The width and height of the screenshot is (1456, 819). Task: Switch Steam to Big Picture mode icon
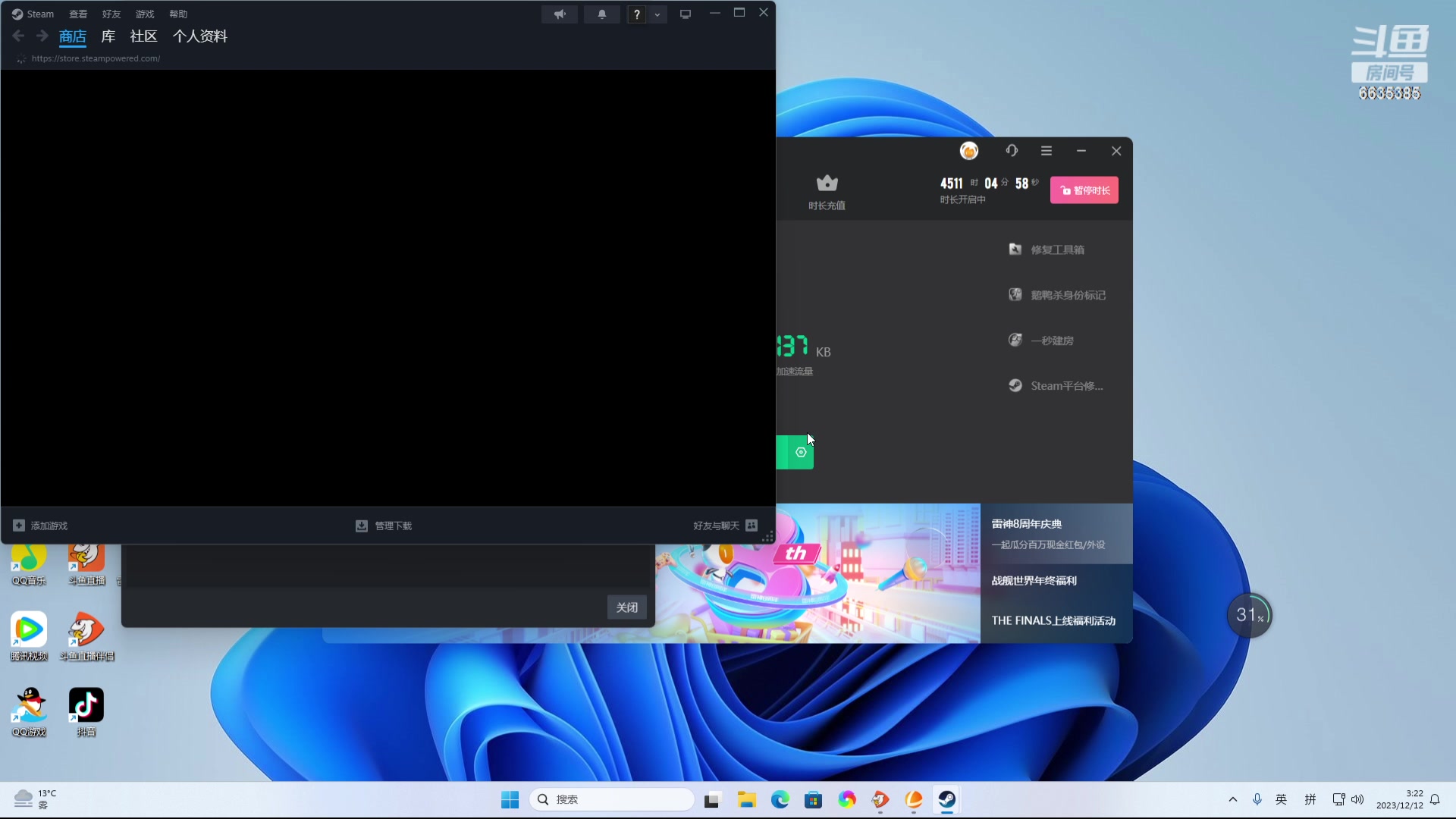point(686,14)
